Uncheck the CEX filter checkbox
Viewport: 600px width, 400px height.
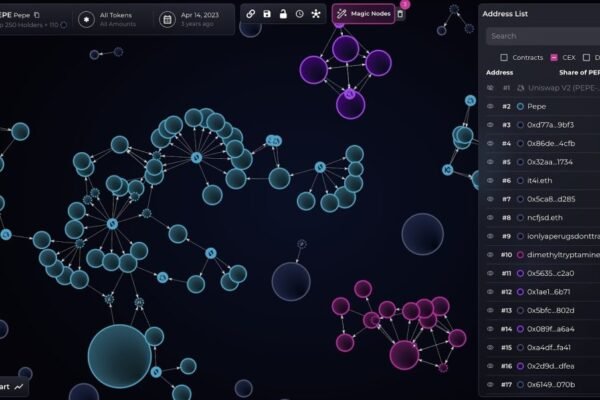[554, 57]
